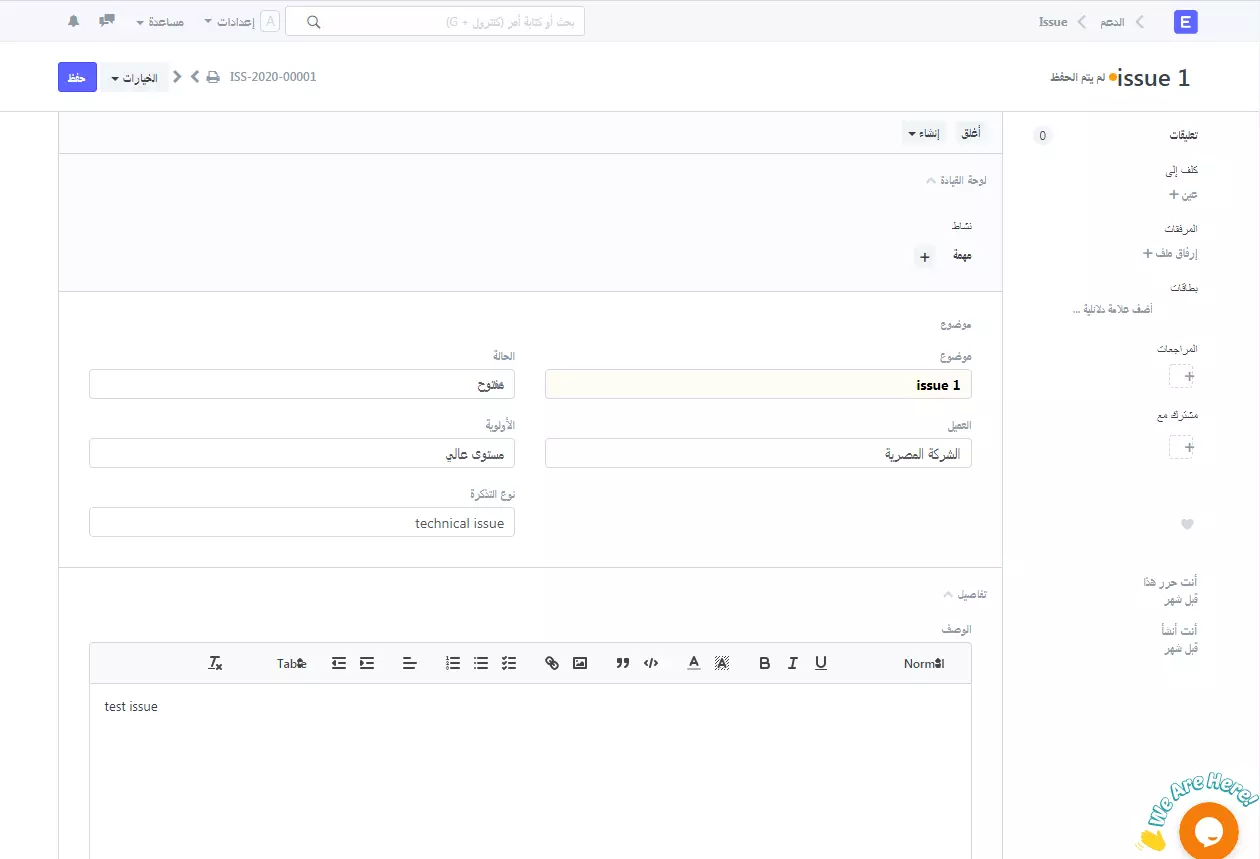
Task: Open the font color picker
Action: [694, 663]
